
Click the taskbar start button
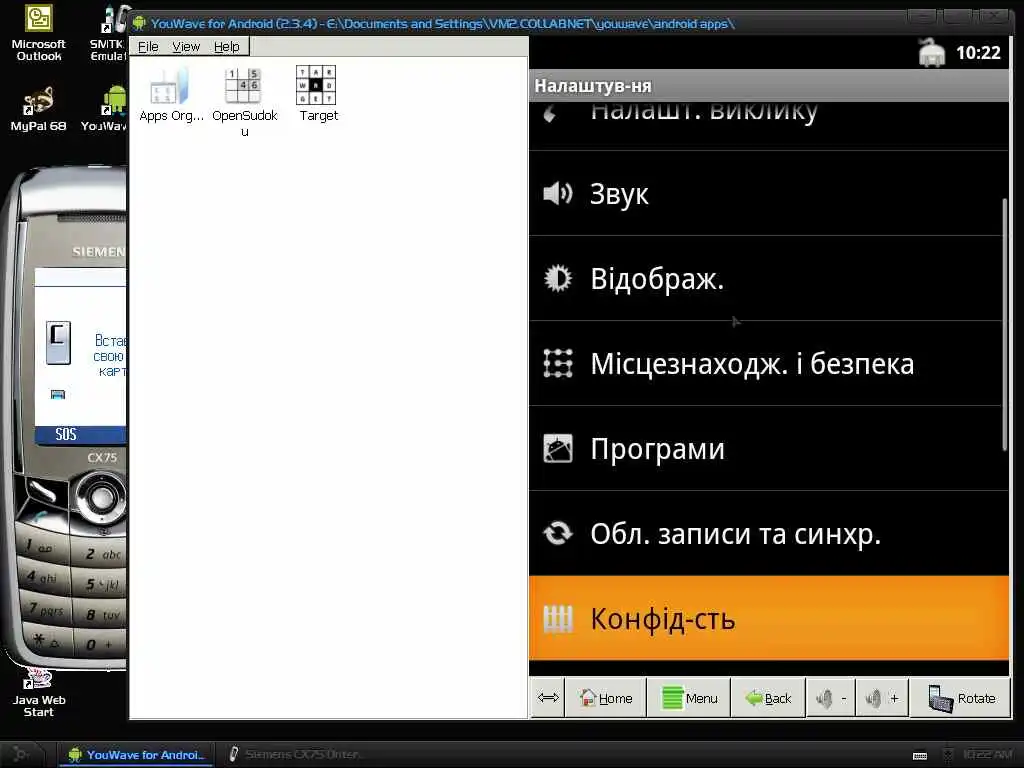pos(21,754)
